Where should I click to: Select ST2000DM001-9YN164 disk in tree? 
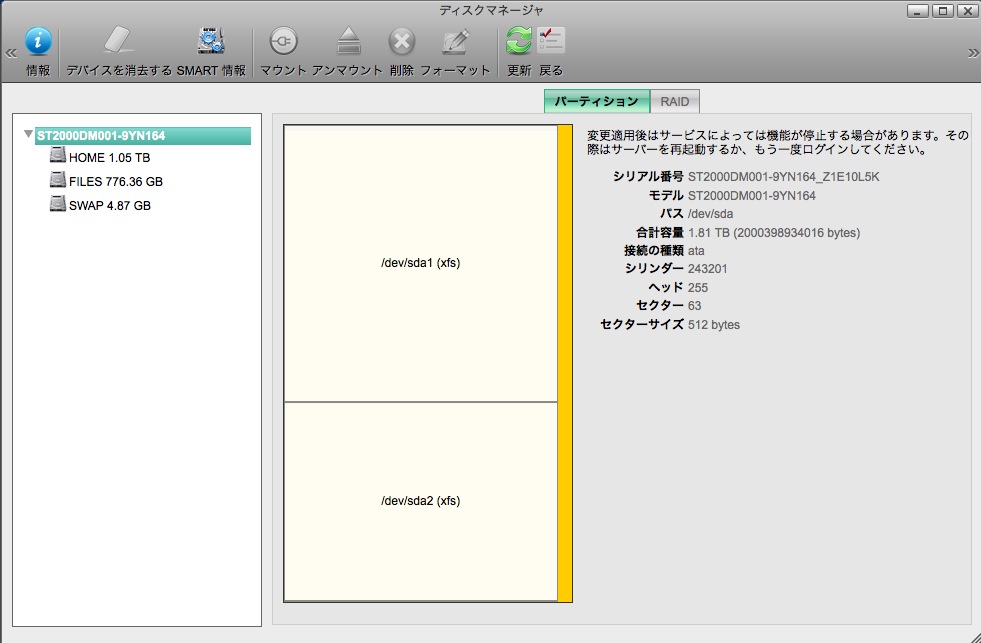(143, 136)
